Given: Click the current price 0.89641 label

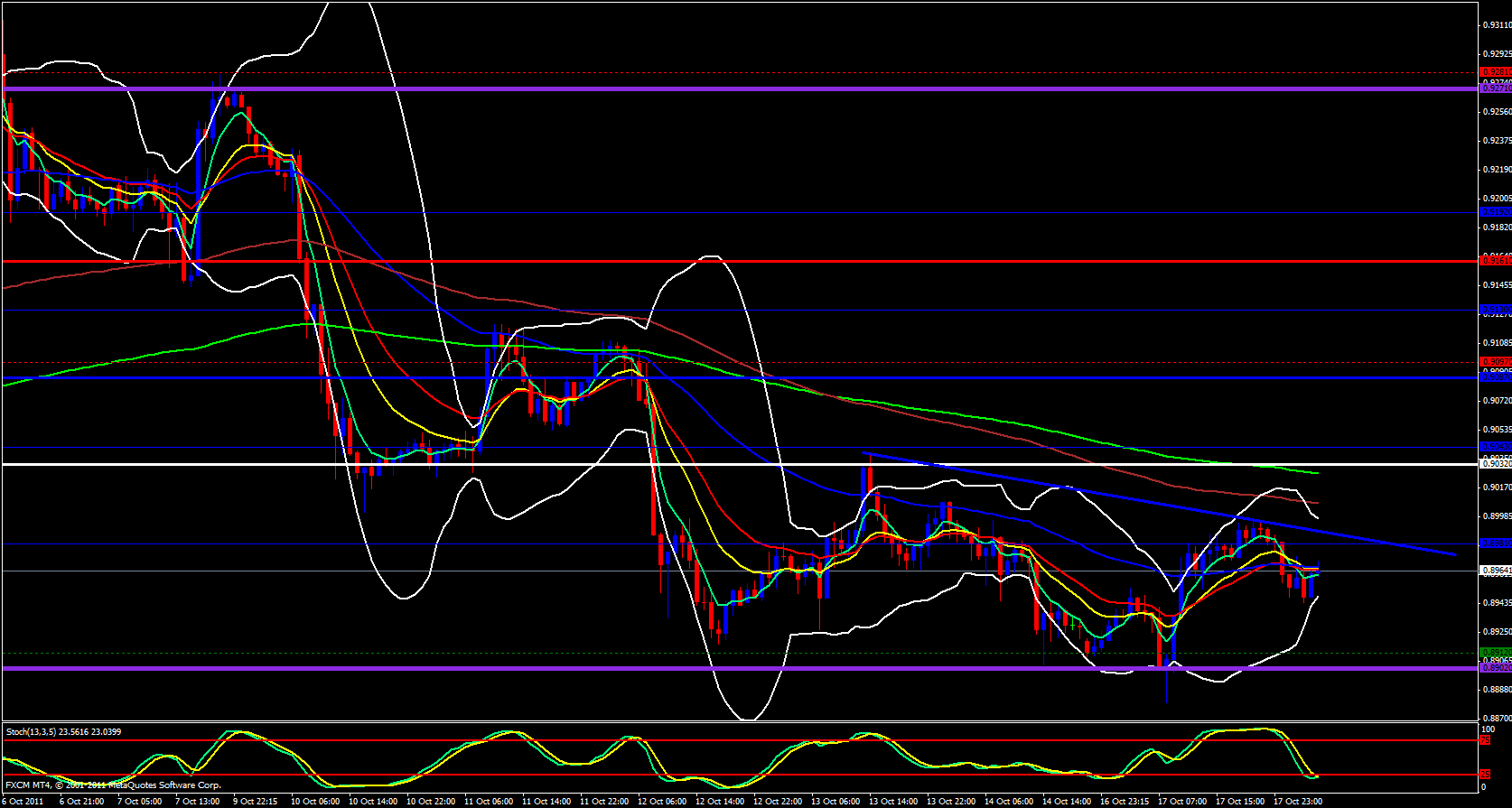Looking at the screenshot, I should tap(1496, 571).
